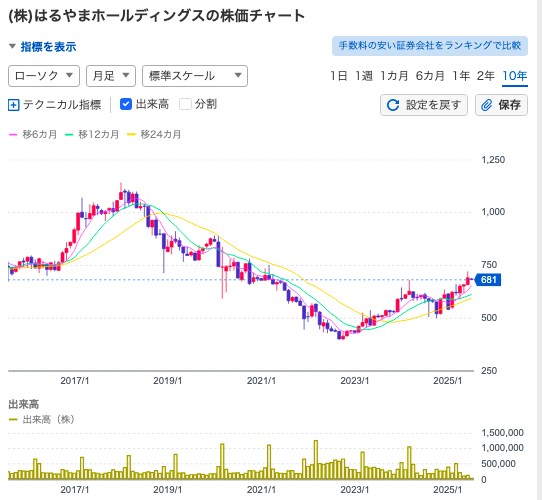This screenshot has width=542, height=500.
Task: Uncheck the 出来高 checkbox
Action: pos(126,104)
